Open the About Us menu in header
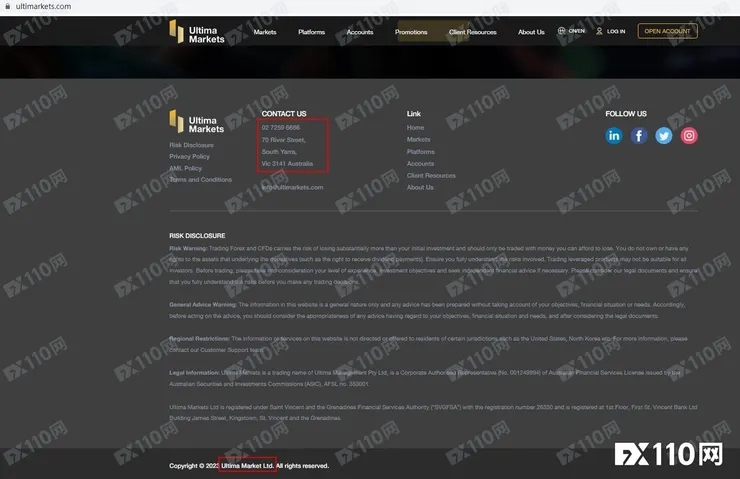This screenshot has height=479, width=740. 531,32
